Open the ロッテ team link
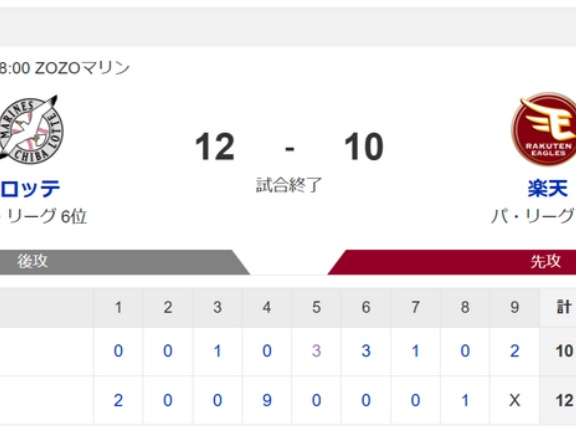 30,189
